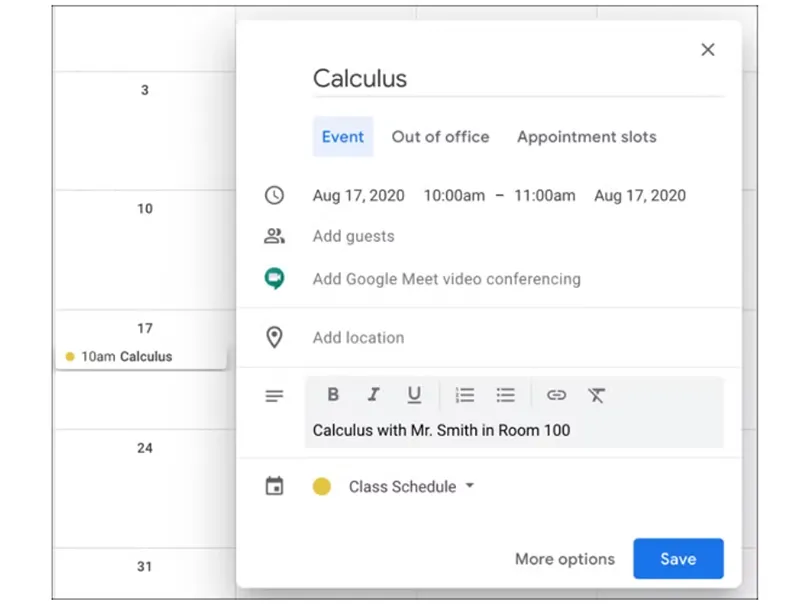Toggle underline formatting in description
Image resolution: width=800 pixels, height=604 pixels.
pyautogui.click(x=414, y=395)
